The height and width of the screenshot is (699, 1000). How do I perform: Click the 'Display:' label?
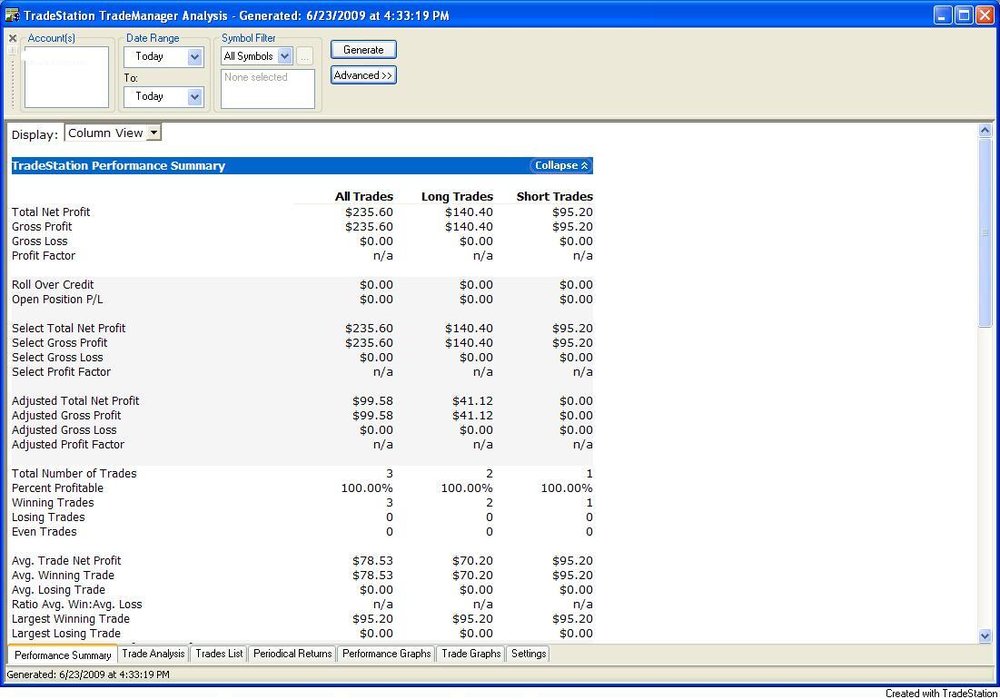click(34, 135)
